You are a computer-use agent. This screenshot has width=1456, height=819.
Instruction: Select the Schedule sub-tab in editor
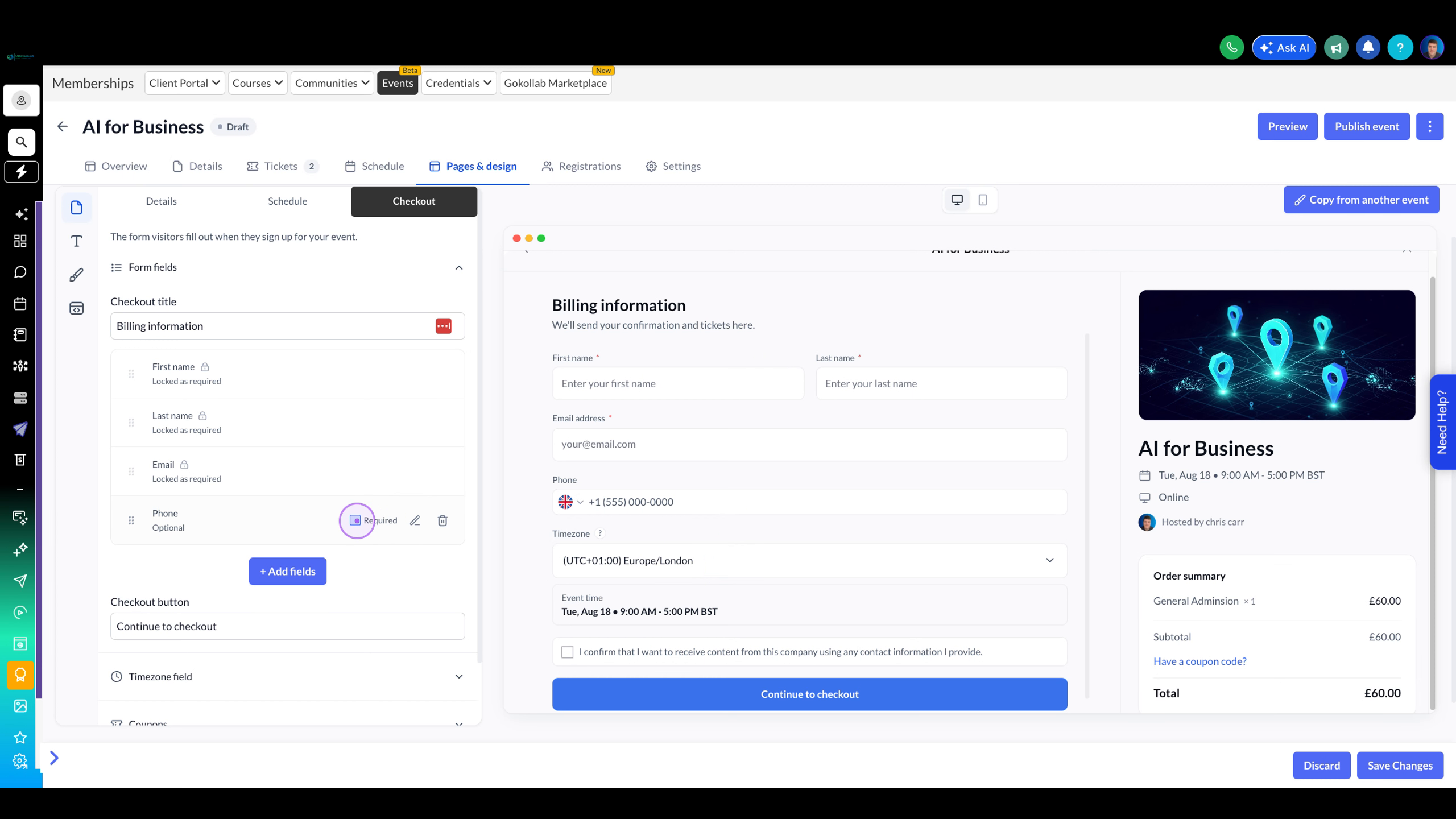click(288, 201)
